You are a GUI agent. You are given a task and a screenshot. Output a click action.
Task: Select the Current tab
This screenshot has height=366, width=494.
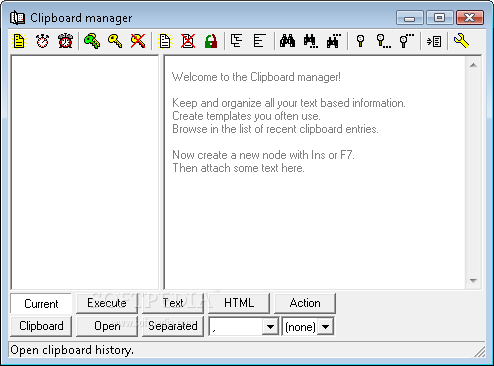[x=41, y=303]
